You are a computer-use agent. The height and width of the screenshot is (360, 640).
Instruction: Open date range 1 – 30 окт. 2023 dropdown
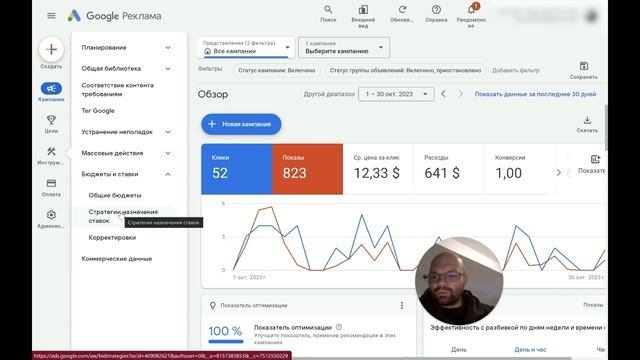(x=396, y=94)
